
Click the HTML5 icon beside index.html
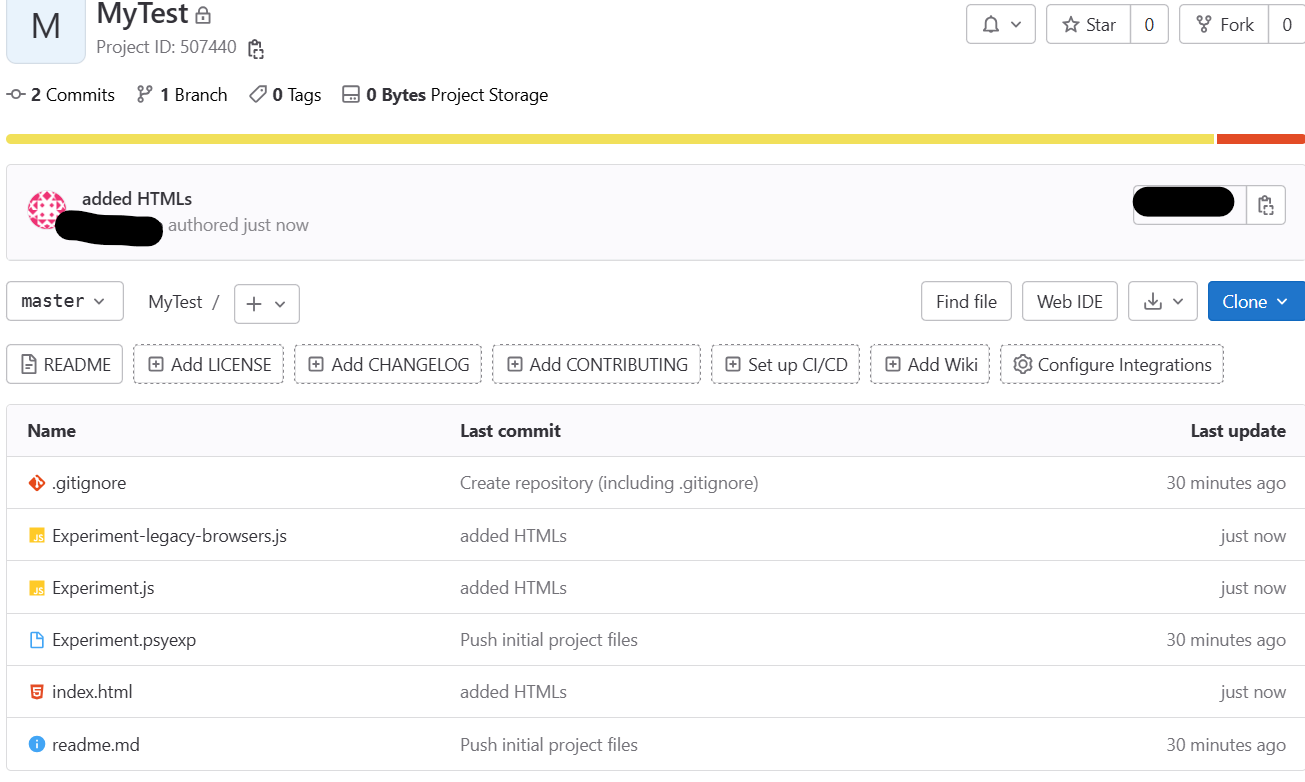pos(37,692)
